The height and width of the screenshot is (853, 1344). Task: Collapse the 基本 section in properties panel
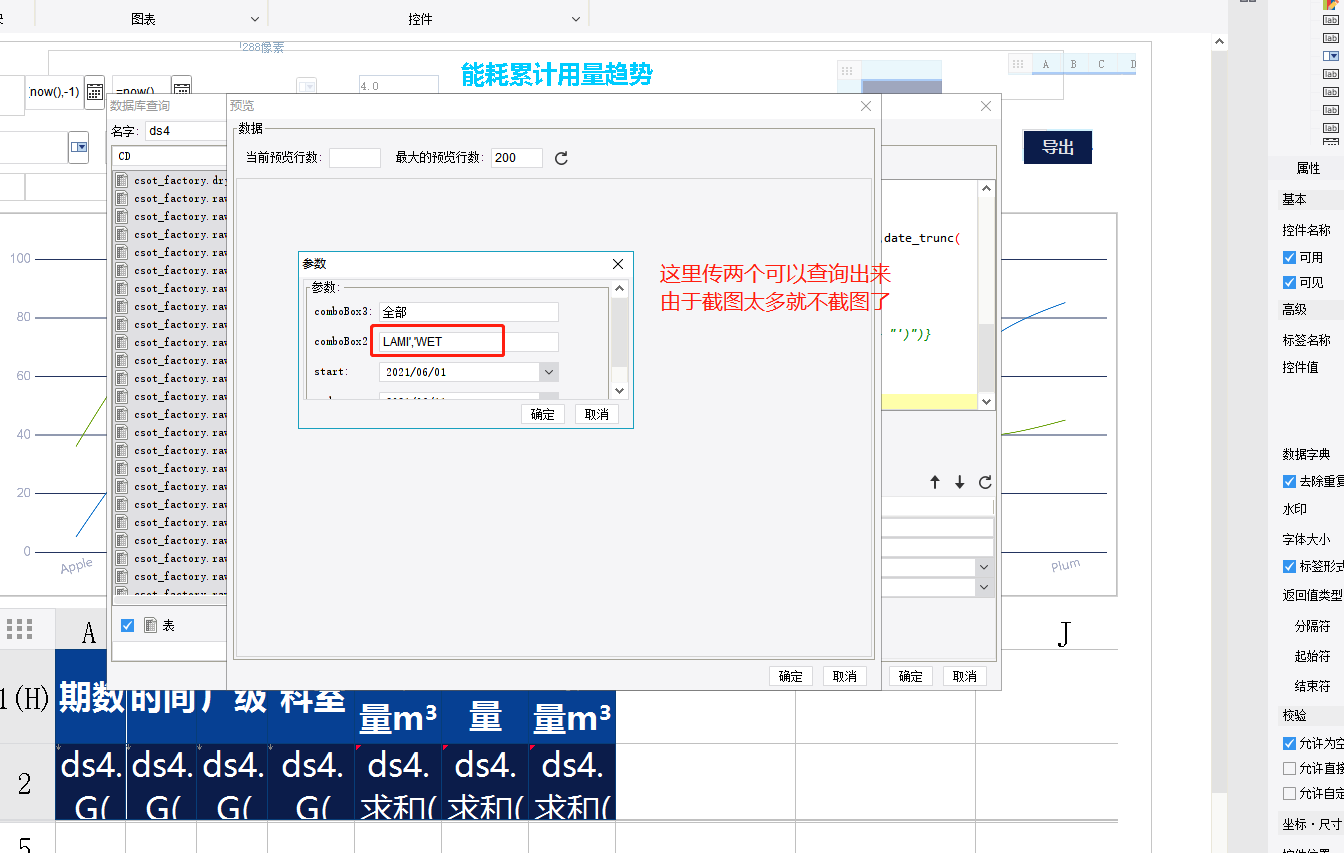(1294, 199)
